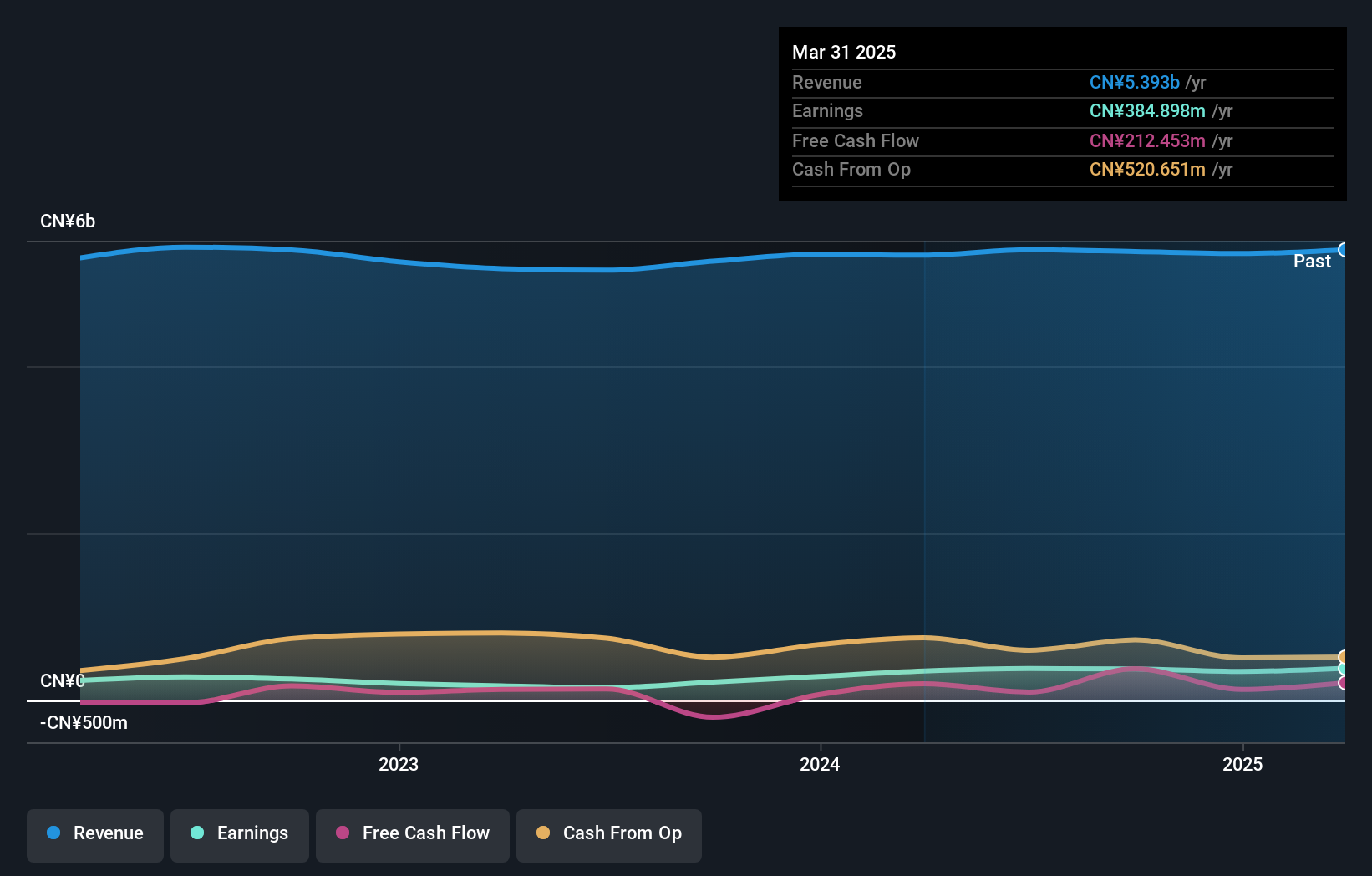Click the CN¥384.898m earnings value

(1147, 110)
